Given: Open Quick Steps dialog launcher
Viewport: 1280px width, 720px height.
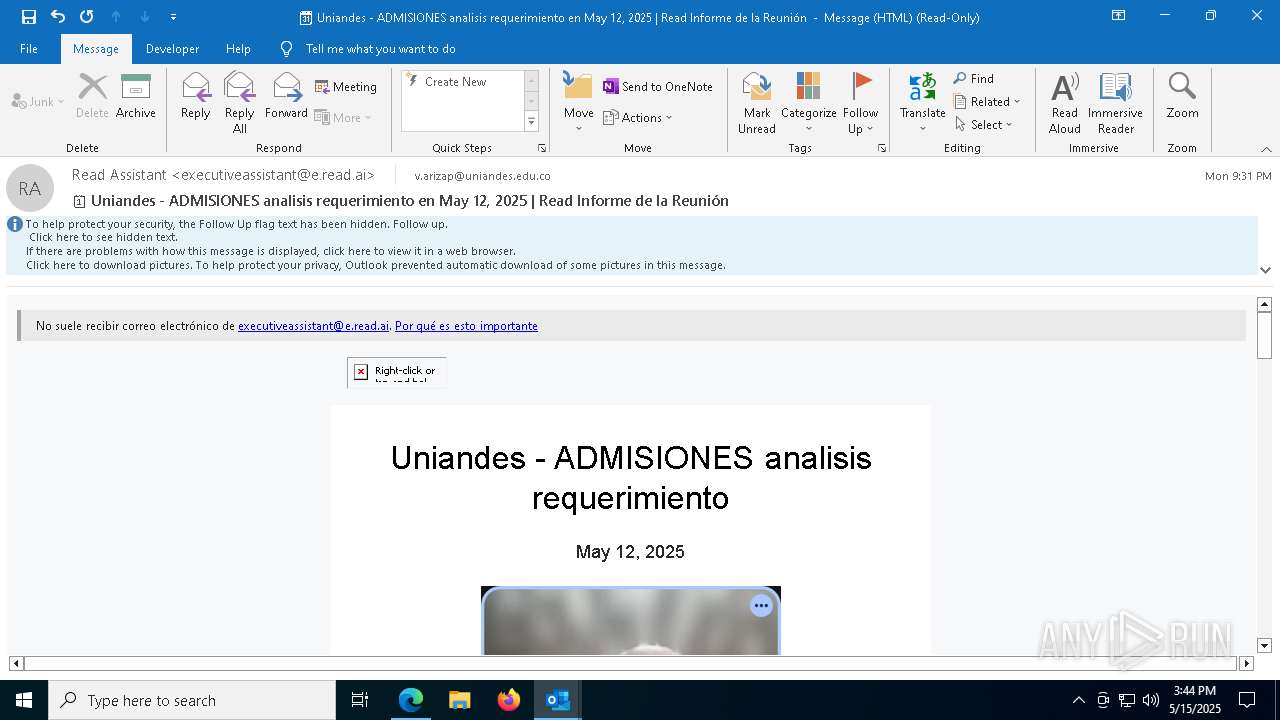Looking at the screenshot, I should [542, 148].
